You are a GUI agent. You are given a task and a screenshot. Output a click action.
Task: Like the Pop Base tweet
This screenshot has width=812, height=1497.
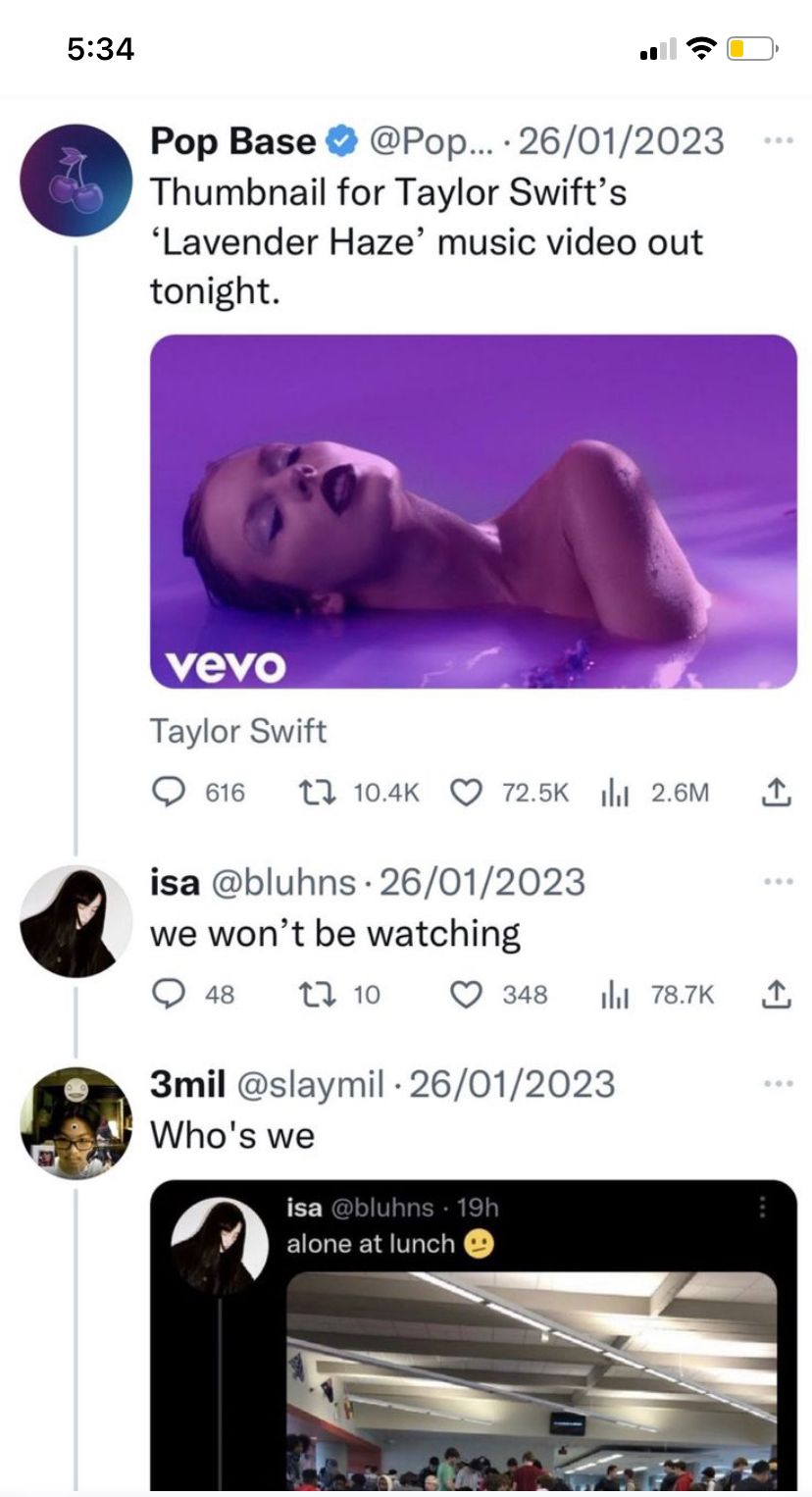point(465,792)
